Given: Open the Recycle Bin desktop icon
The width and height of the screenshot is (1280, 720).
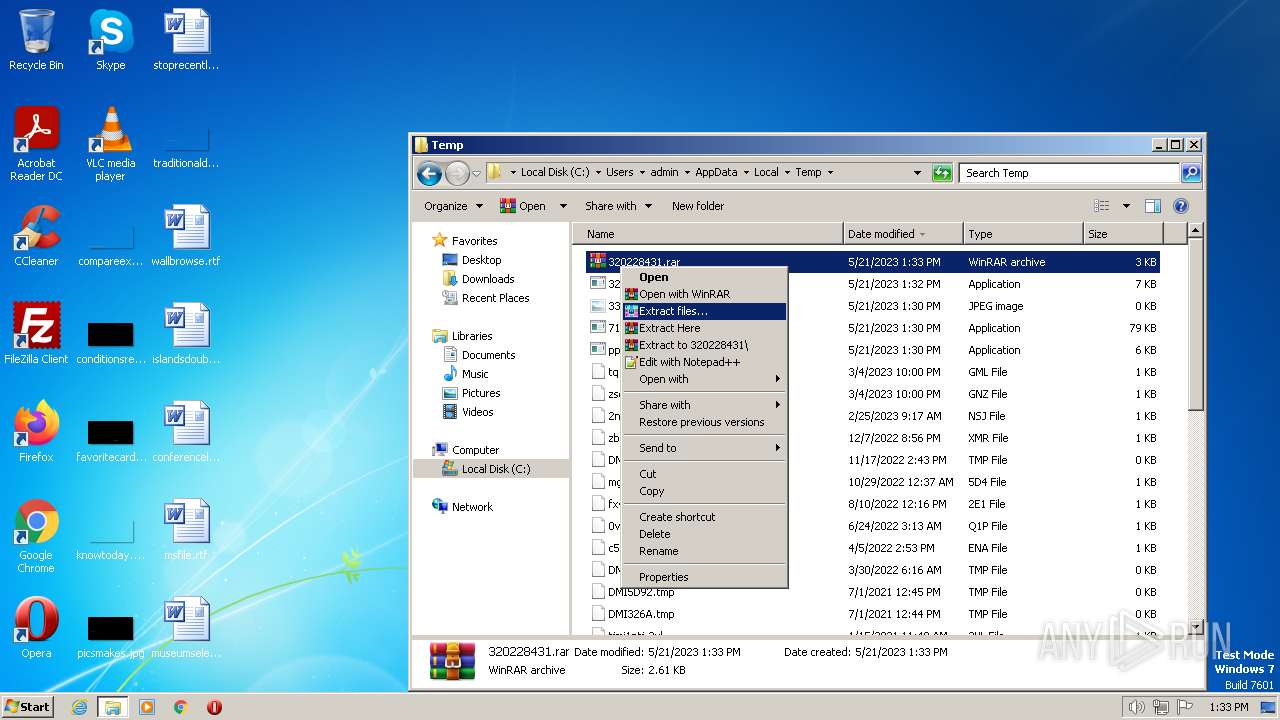Looking at the screenshot, I should 36,40.
